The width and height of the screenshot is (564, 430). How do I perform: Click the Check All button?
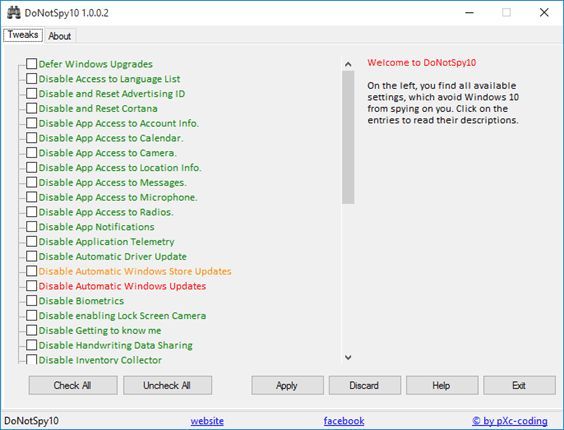coord(73,385)
